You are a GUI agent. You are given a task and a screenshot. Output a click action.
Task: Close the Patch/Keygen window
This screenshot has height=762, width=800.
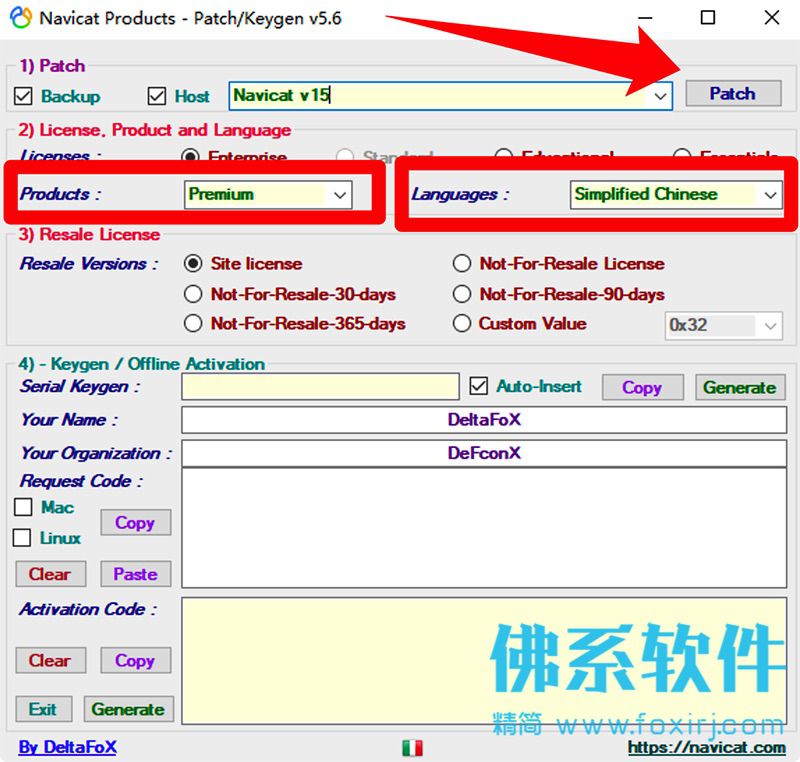[772, 18]
